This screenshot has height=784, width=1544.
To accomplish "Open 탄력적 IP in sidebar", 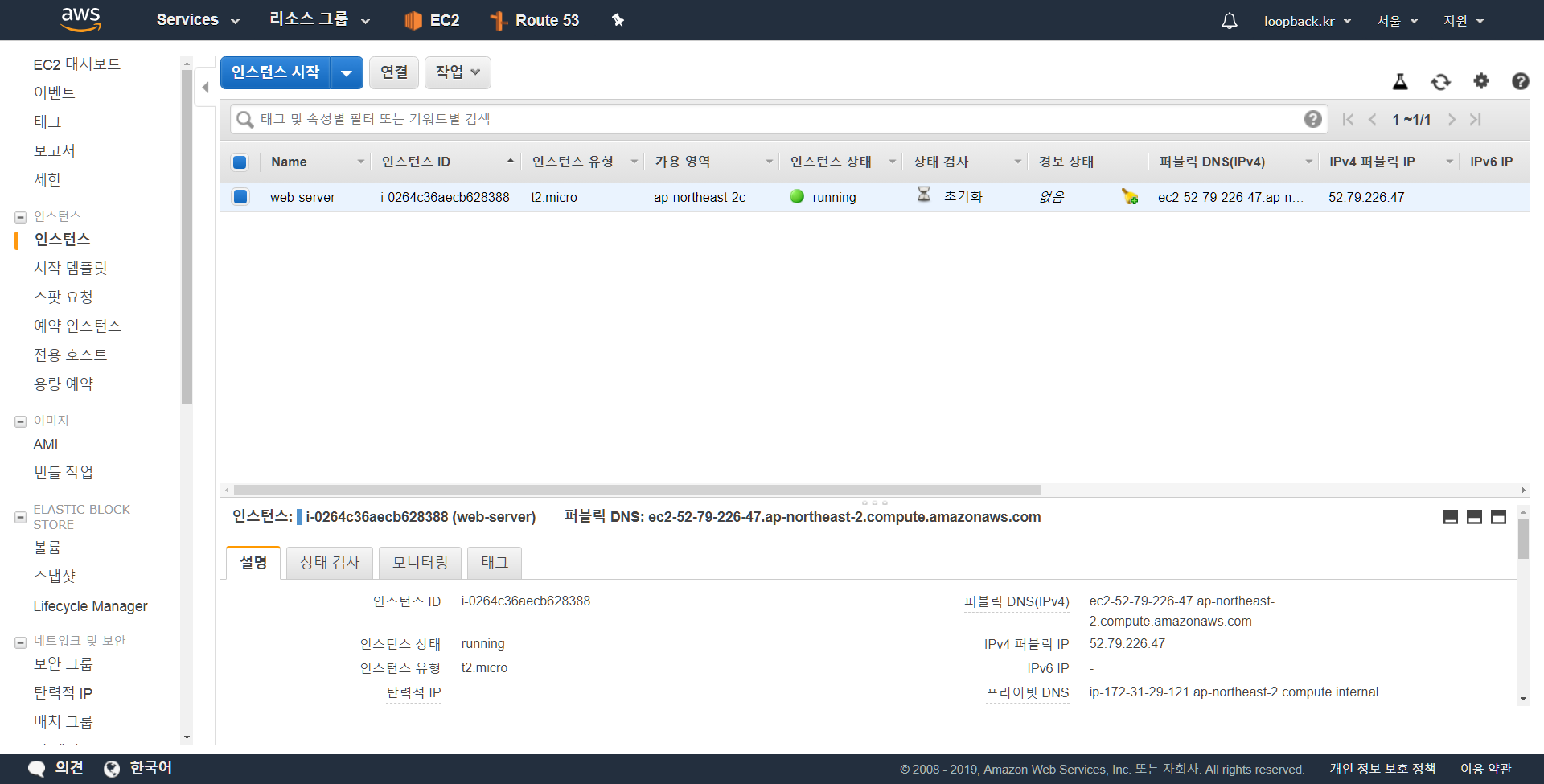I will 63,693.
